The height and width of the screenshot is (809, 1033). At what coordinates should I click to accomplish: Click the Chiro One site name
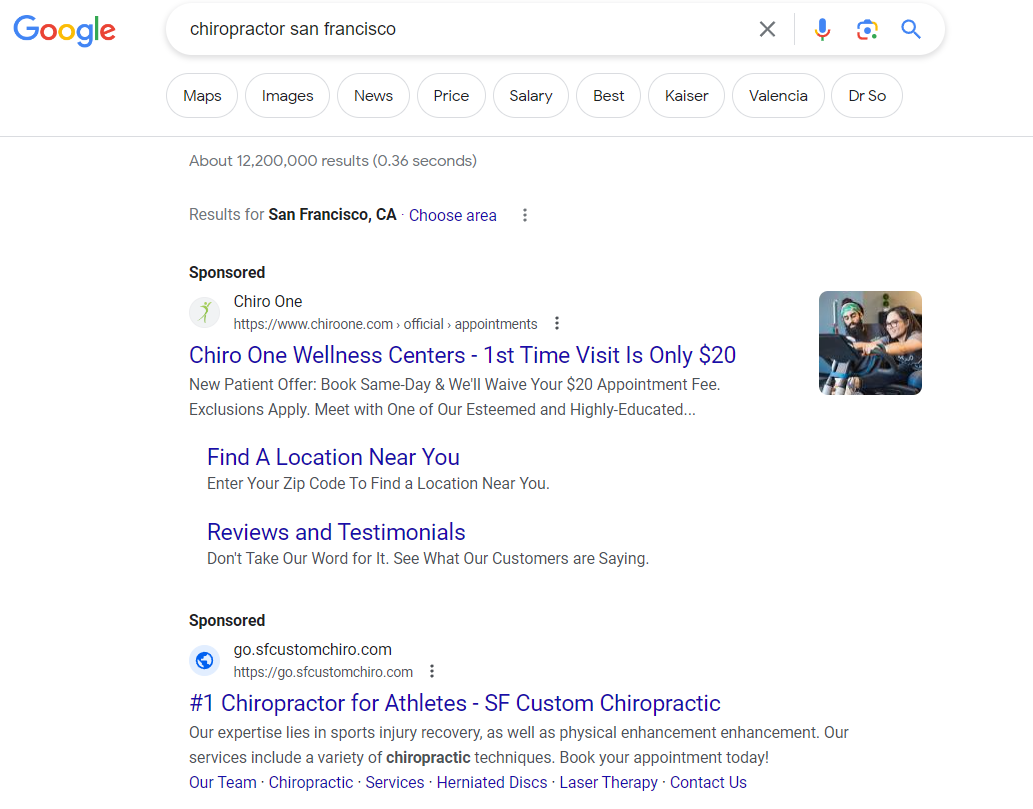tap(268, 302)
